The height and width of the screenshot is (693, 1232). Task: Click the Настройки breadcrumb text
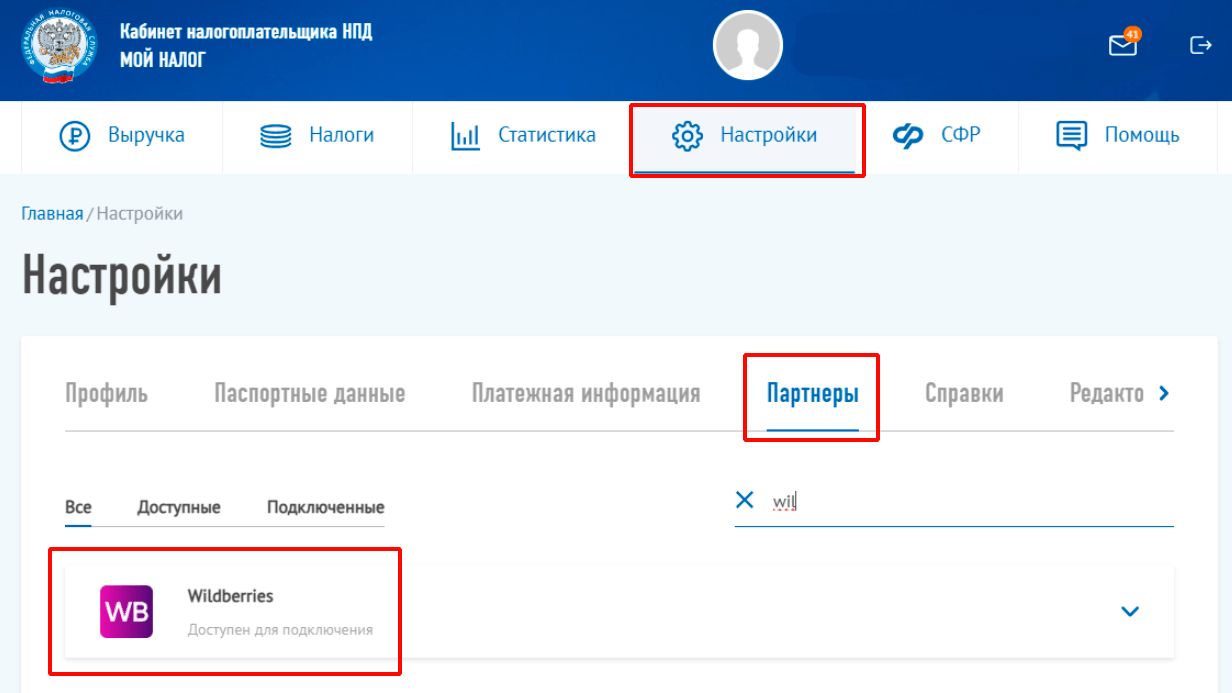coord(140,214)
